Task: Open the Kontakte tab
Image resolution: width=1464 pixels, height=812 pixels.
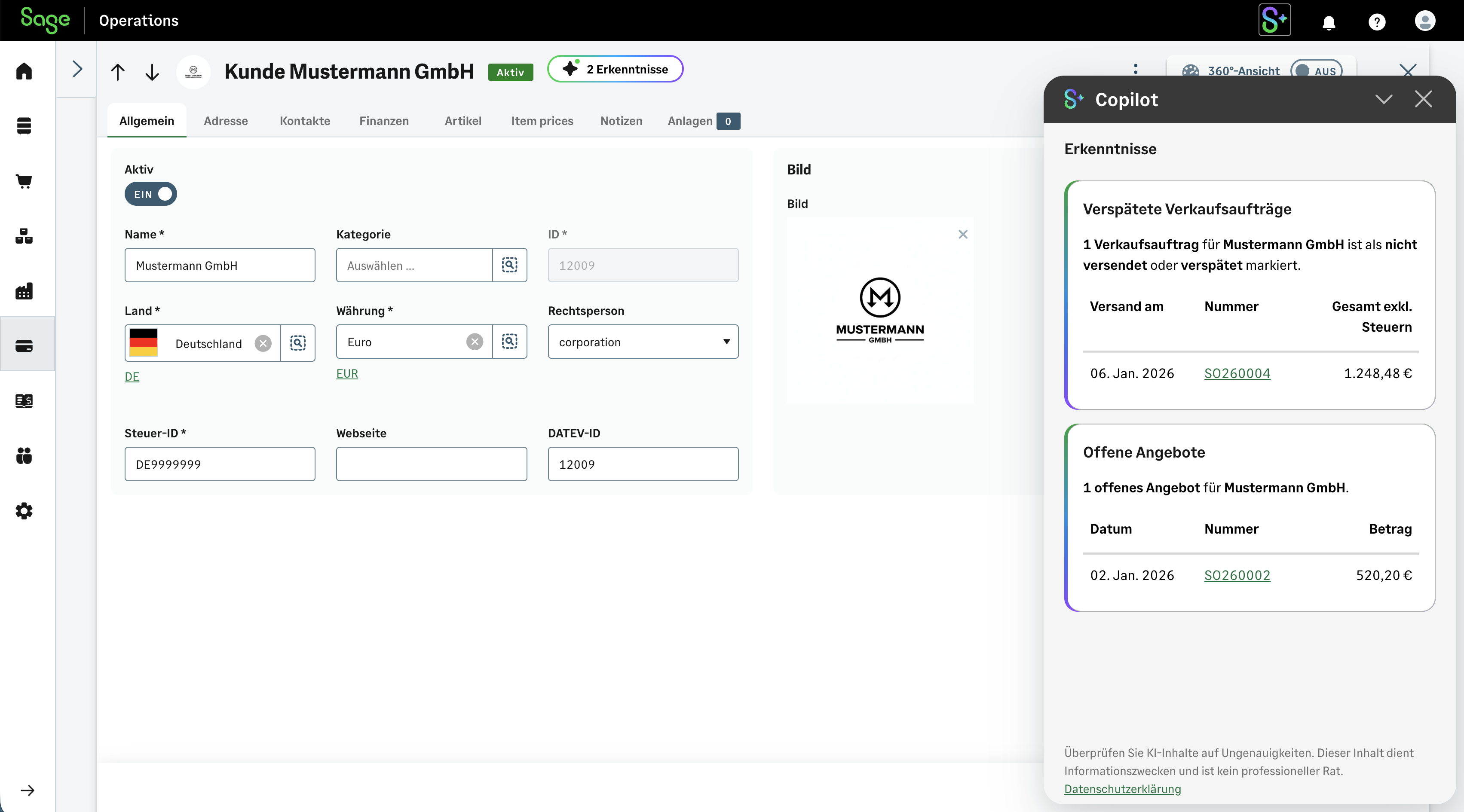Action: (305, 121)
